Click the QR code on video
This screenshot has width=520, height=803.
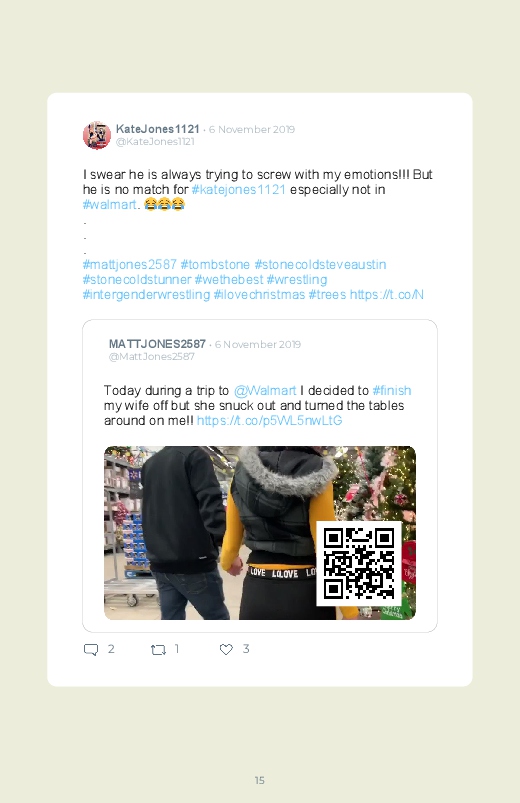click(359, 564)
